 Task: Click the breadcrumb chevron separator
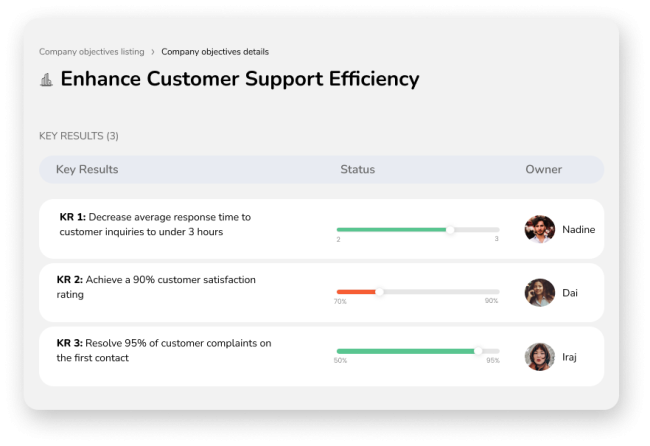[x=153, y=52]
